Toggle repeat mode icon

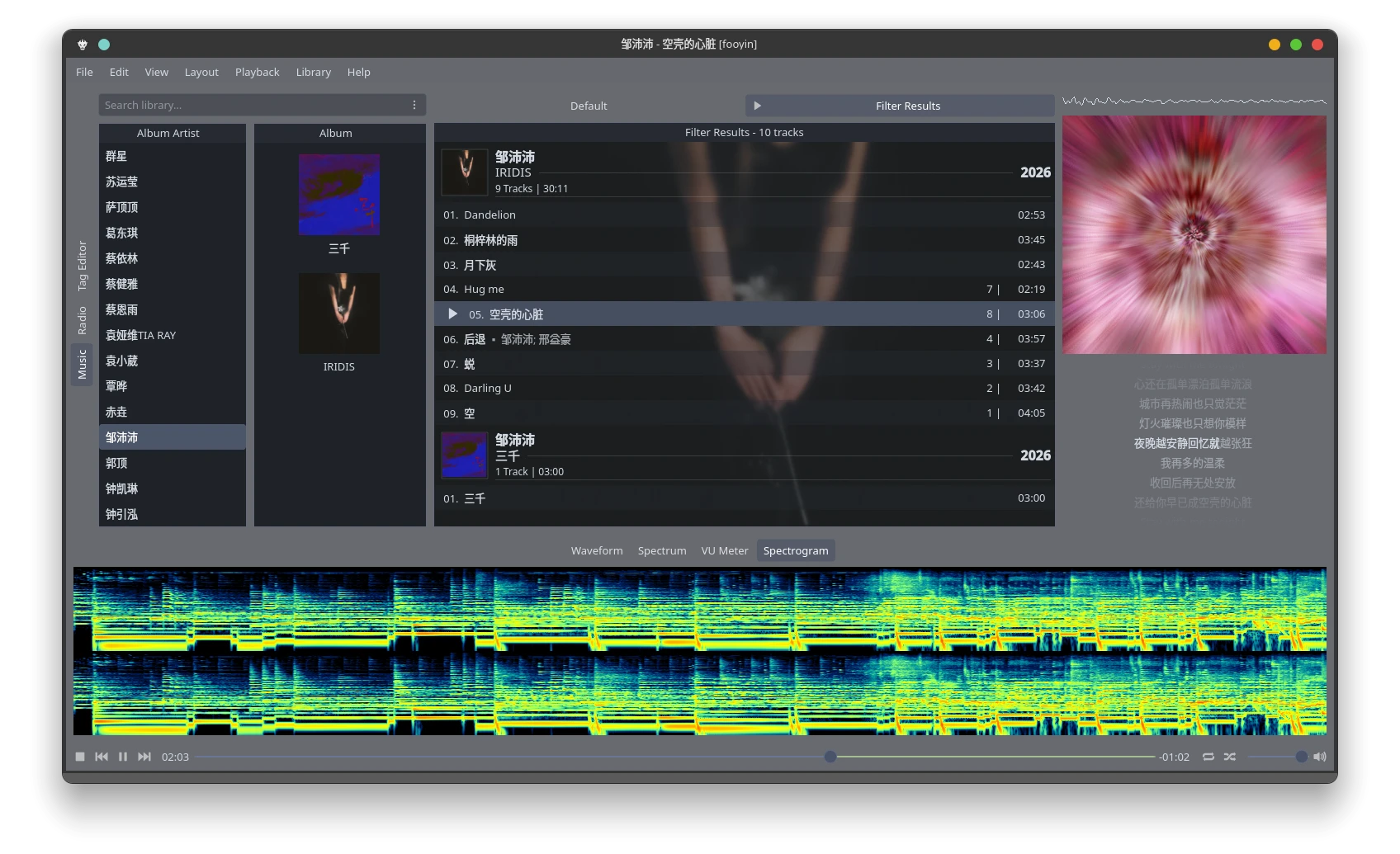pyautogui.click(x=1208, y=757)
